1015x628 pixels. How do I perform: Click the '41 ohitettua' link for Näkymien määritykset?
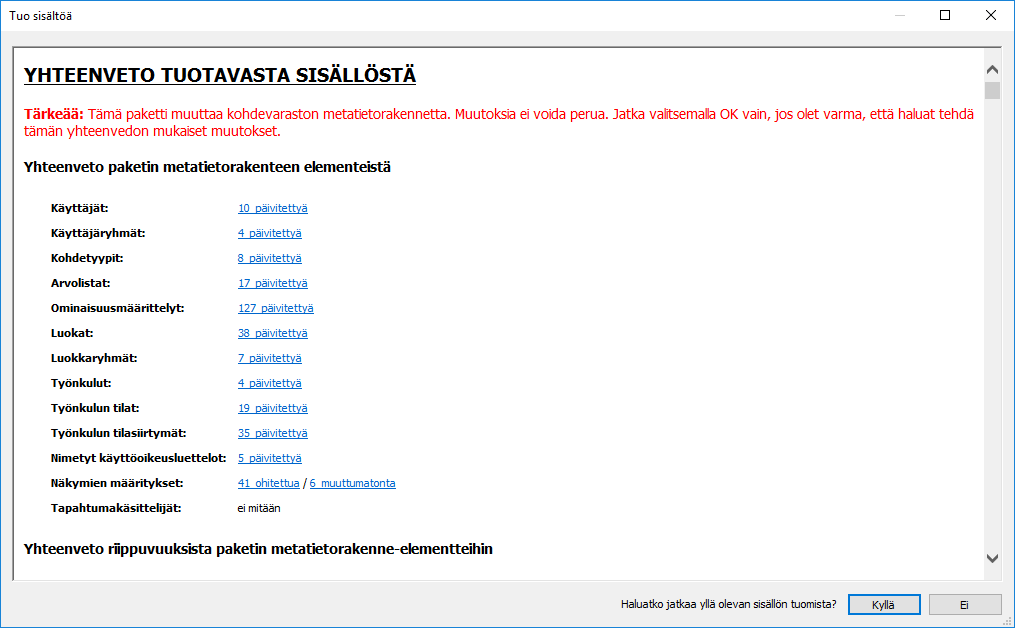(x=268, y=483)
